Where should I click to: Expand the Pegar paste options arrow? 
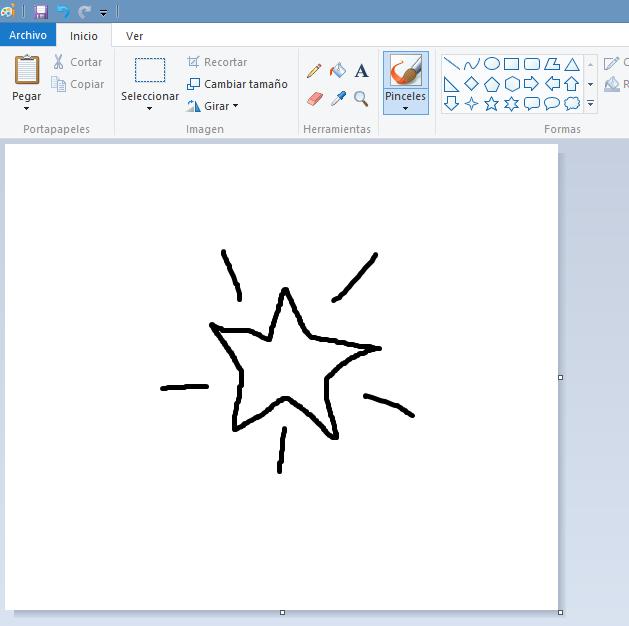click(26, 108)
